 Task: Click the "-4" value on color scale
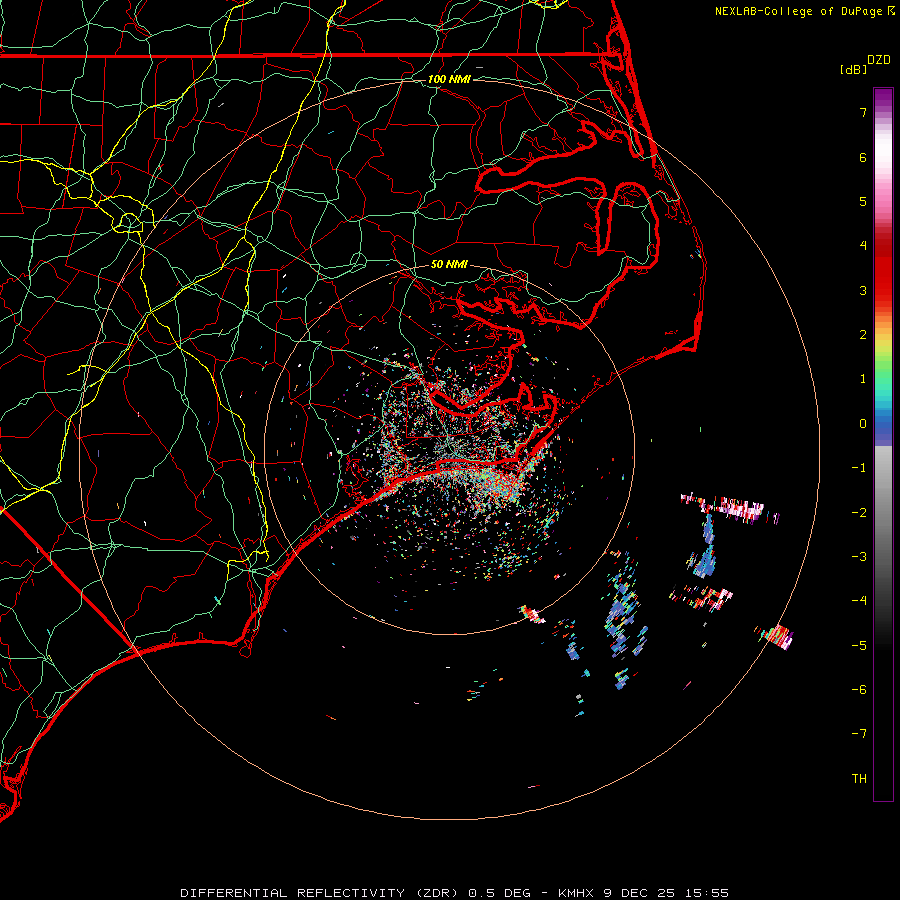coord(859,601)
